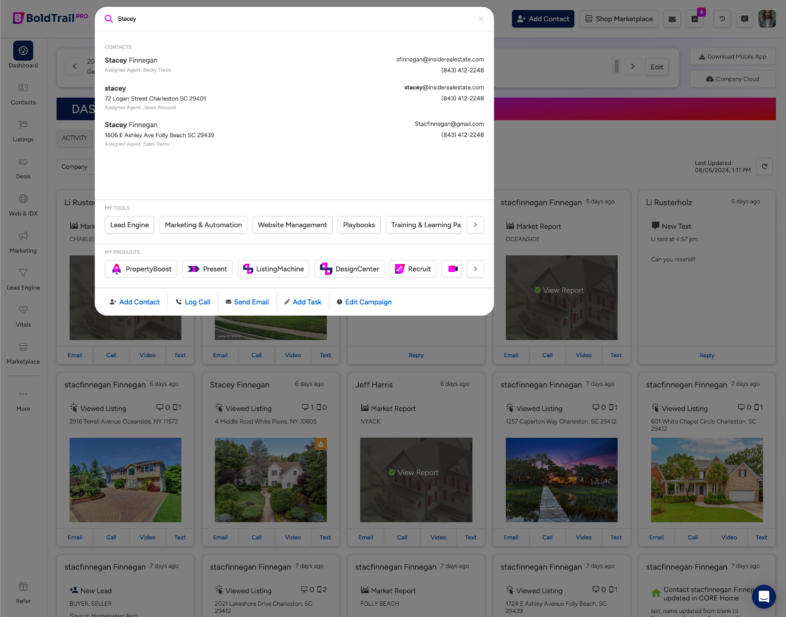Open the Terrell Avenue Oceanside listing photo
This screenshot has height=617, width=786.
(x=125, y=480)
